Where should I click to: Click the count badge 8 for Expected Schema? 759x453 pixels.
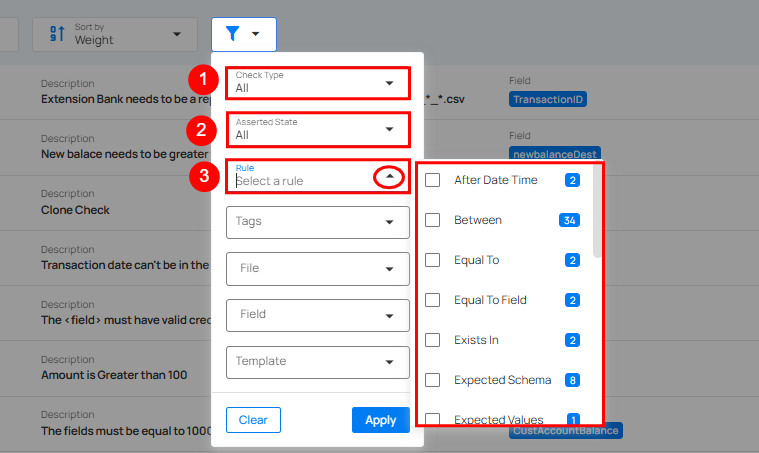tap(572, 380)
